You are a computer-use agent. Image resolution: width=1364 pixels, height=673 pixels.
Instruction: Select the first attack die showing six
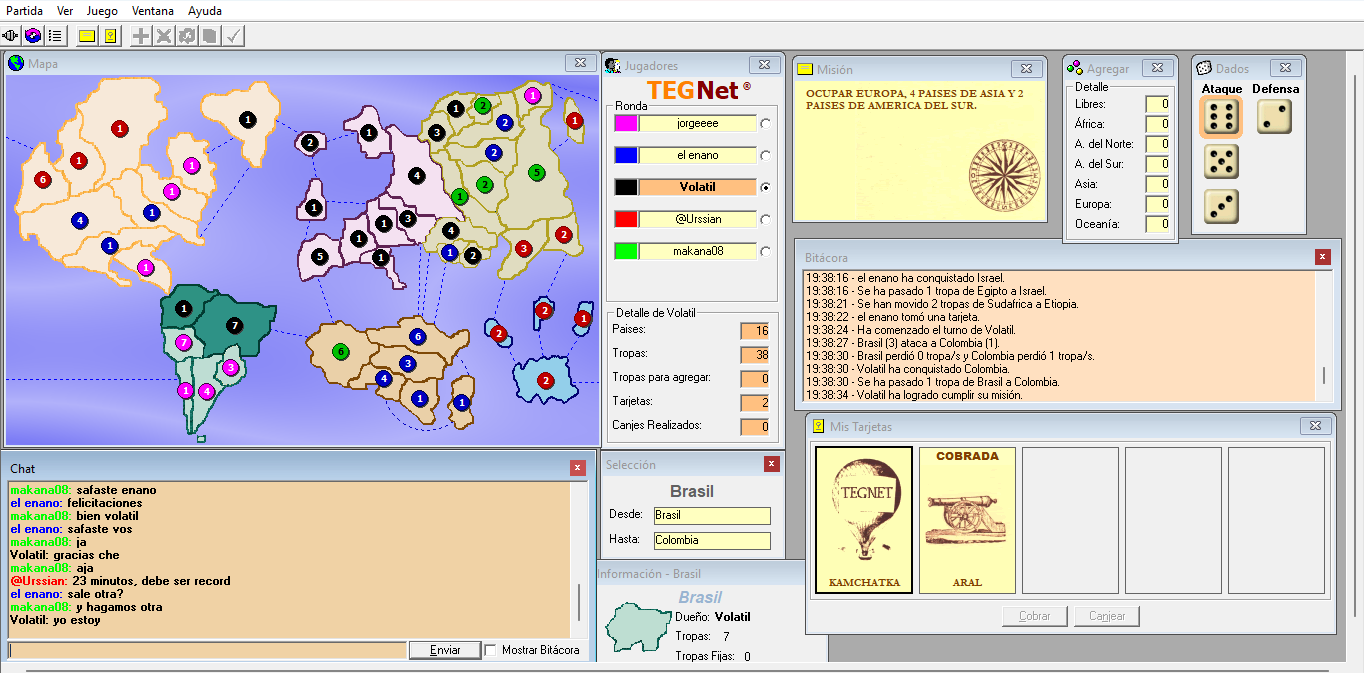tap(1221, 117)
